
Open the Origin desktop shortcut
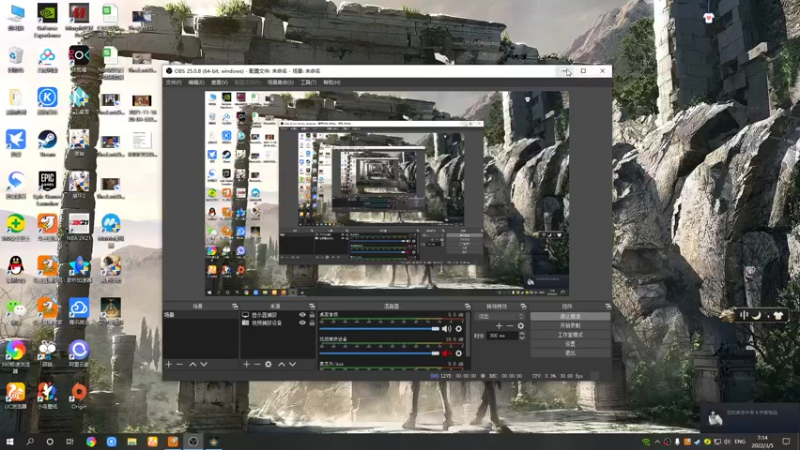[x=79, y=395]
